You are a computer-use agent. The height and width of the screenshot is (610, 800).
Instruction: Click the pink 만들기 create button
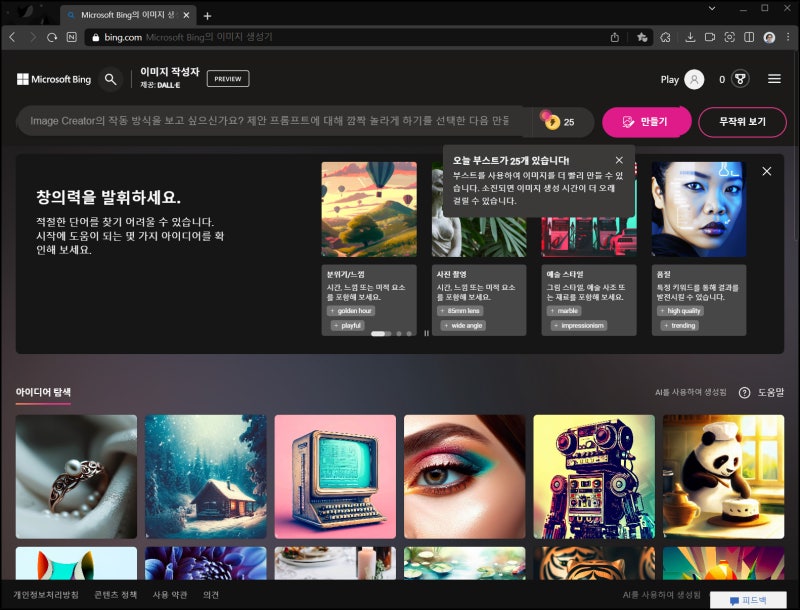click(646, 121)
